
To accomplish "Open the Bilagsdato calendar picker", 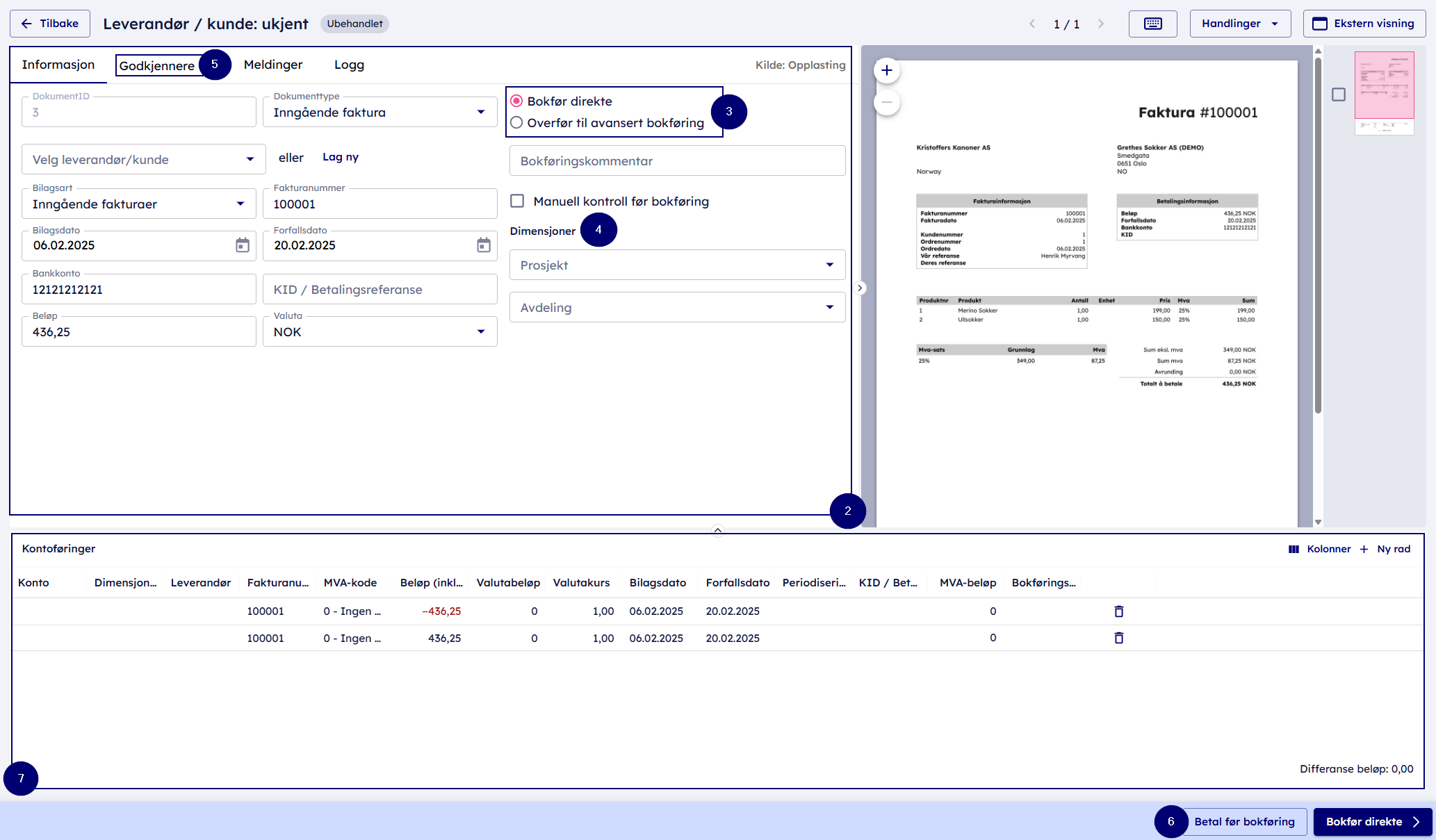I will click(242, 245).
